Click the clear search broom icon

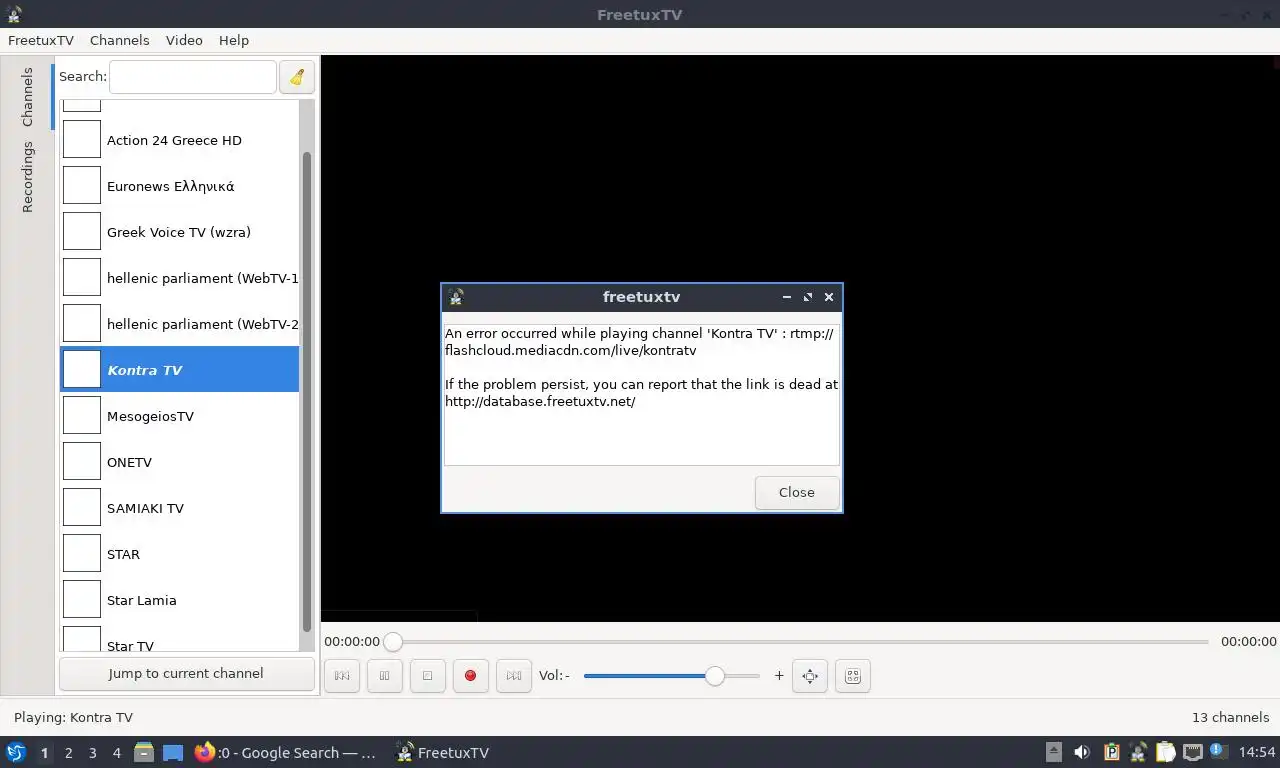(297, 77)
